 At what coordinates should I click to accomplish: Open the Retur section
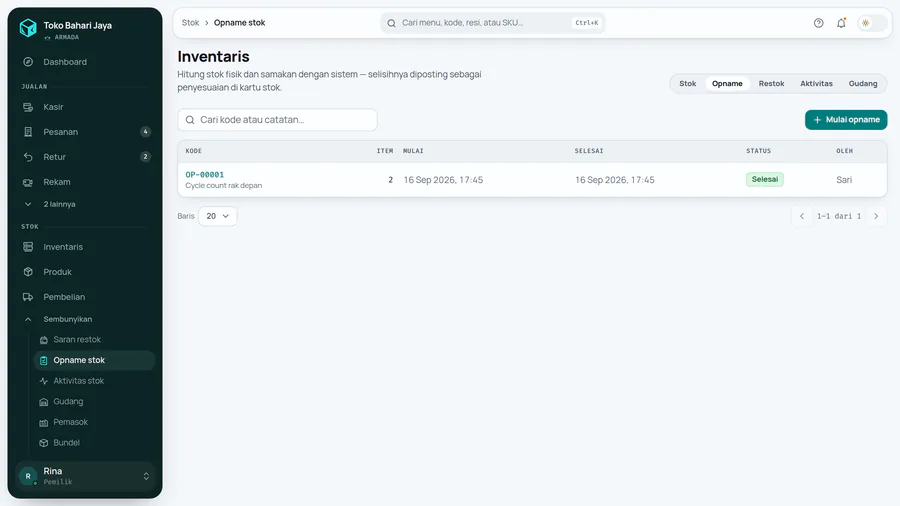point(85,157)
